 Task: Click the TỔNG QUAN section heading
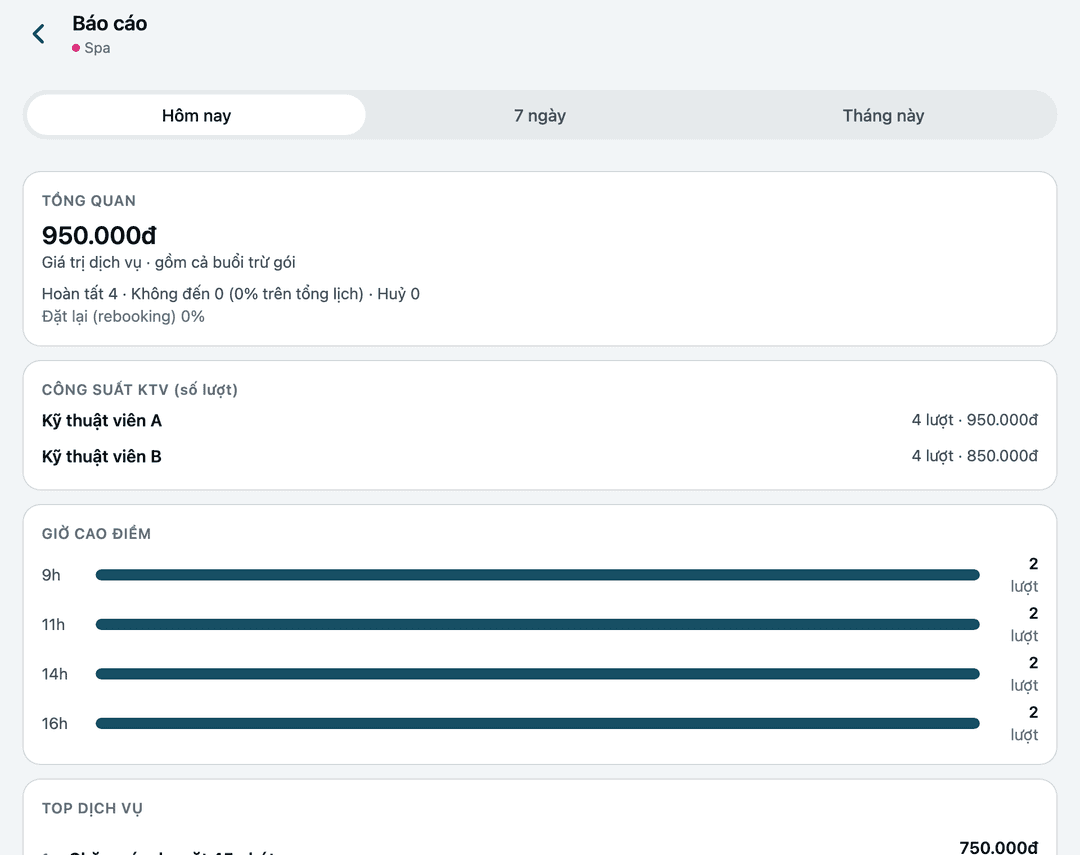(x=89, y=200)
